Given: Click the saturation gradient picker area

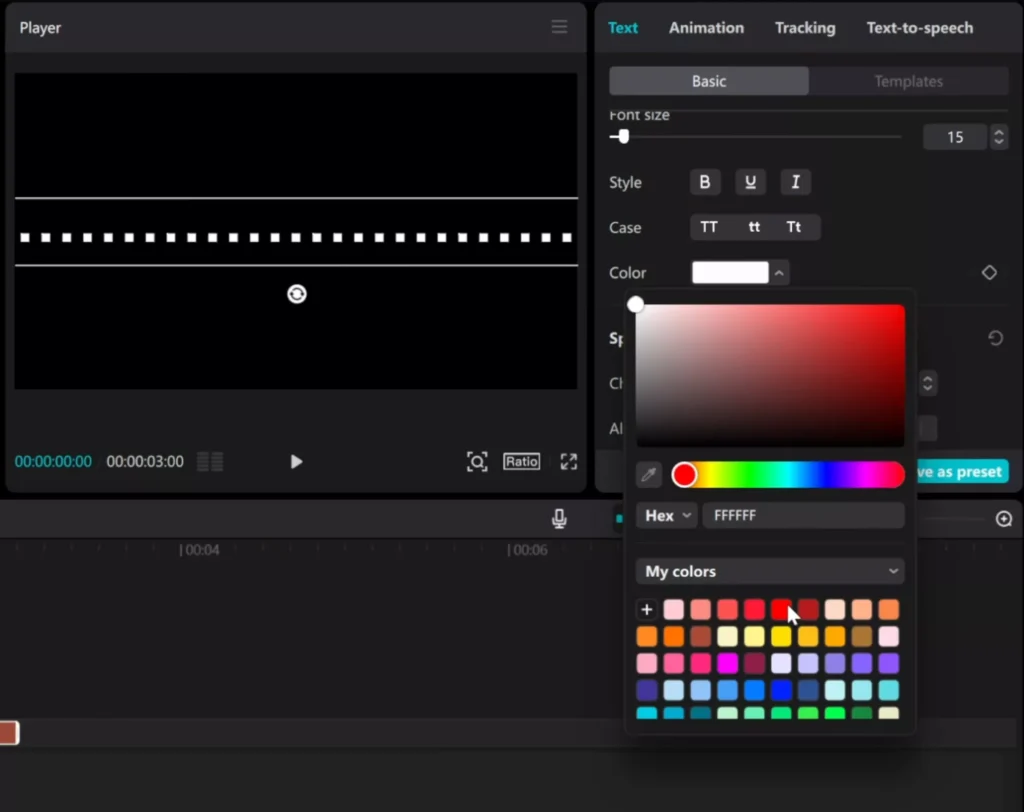Looking at the screenshot, I should coord(771,376).
